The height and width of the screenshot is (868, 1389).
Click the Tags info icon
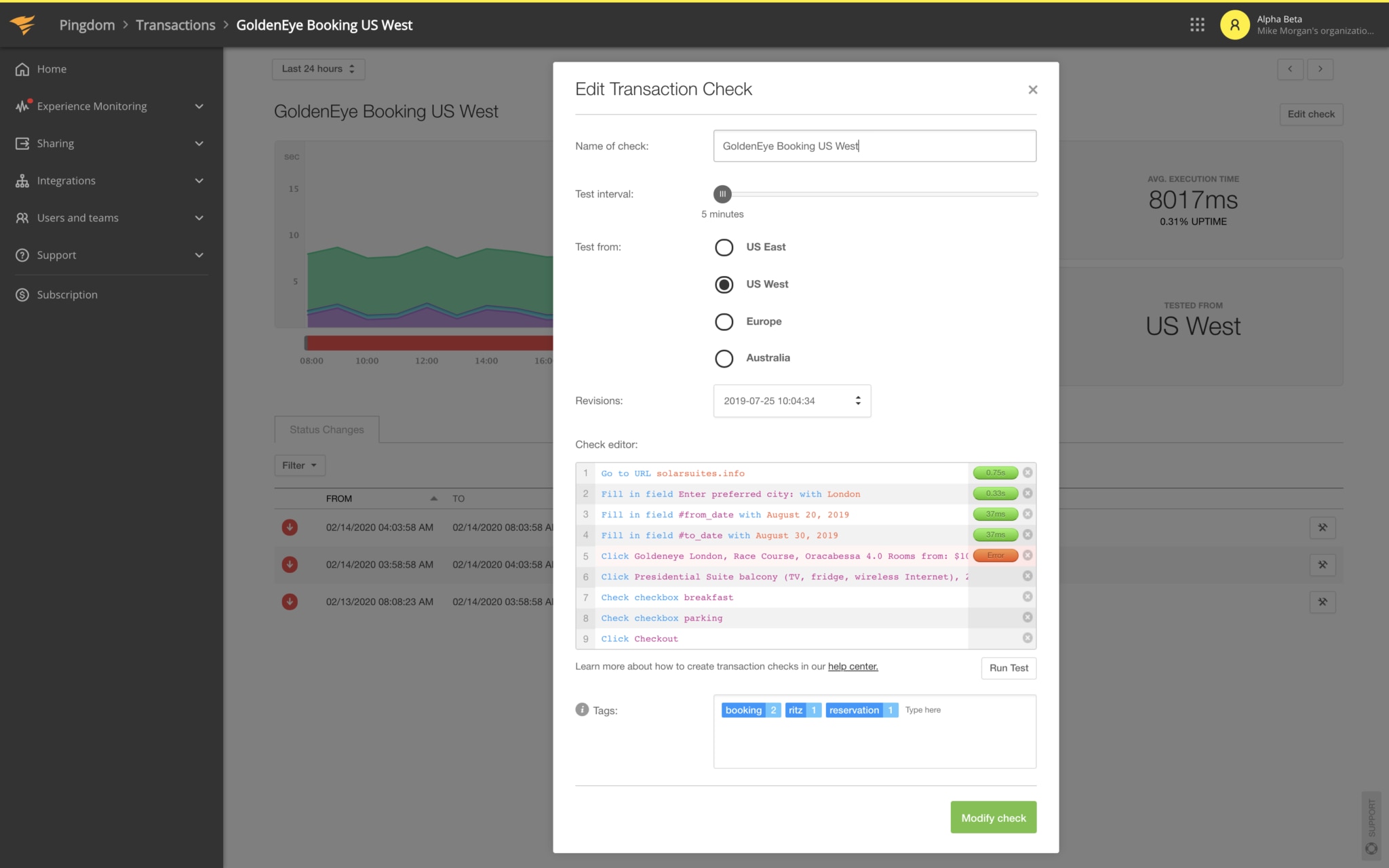[582, 709]
